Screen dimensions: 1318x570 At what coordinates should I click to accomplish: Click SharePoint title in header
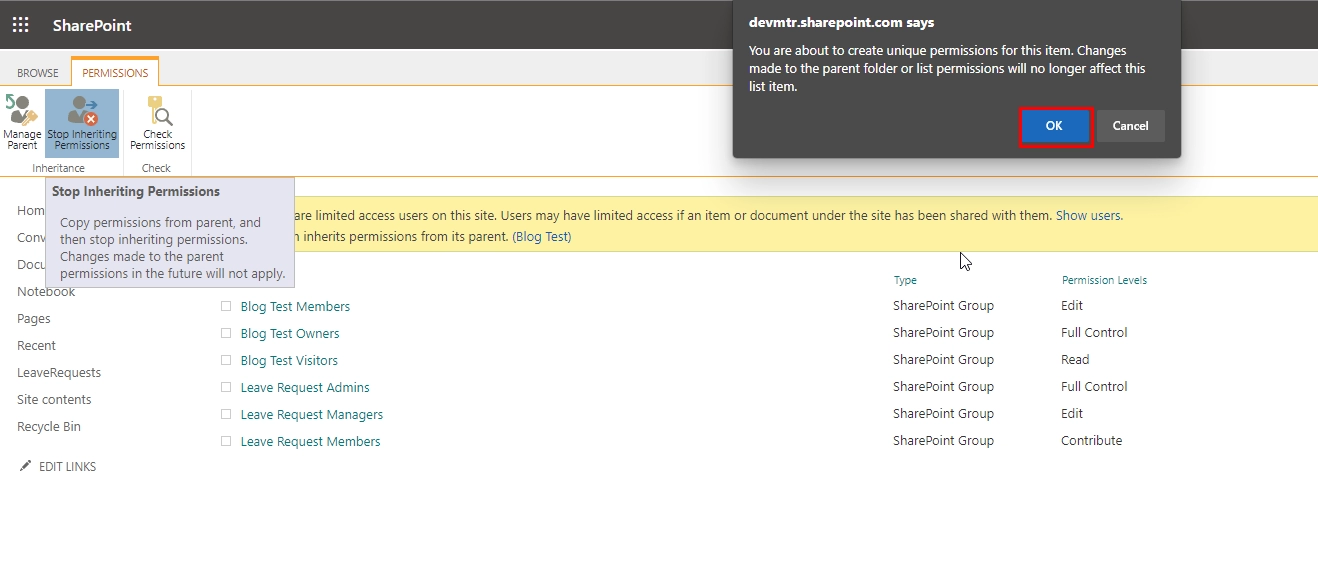click(92, 25)
